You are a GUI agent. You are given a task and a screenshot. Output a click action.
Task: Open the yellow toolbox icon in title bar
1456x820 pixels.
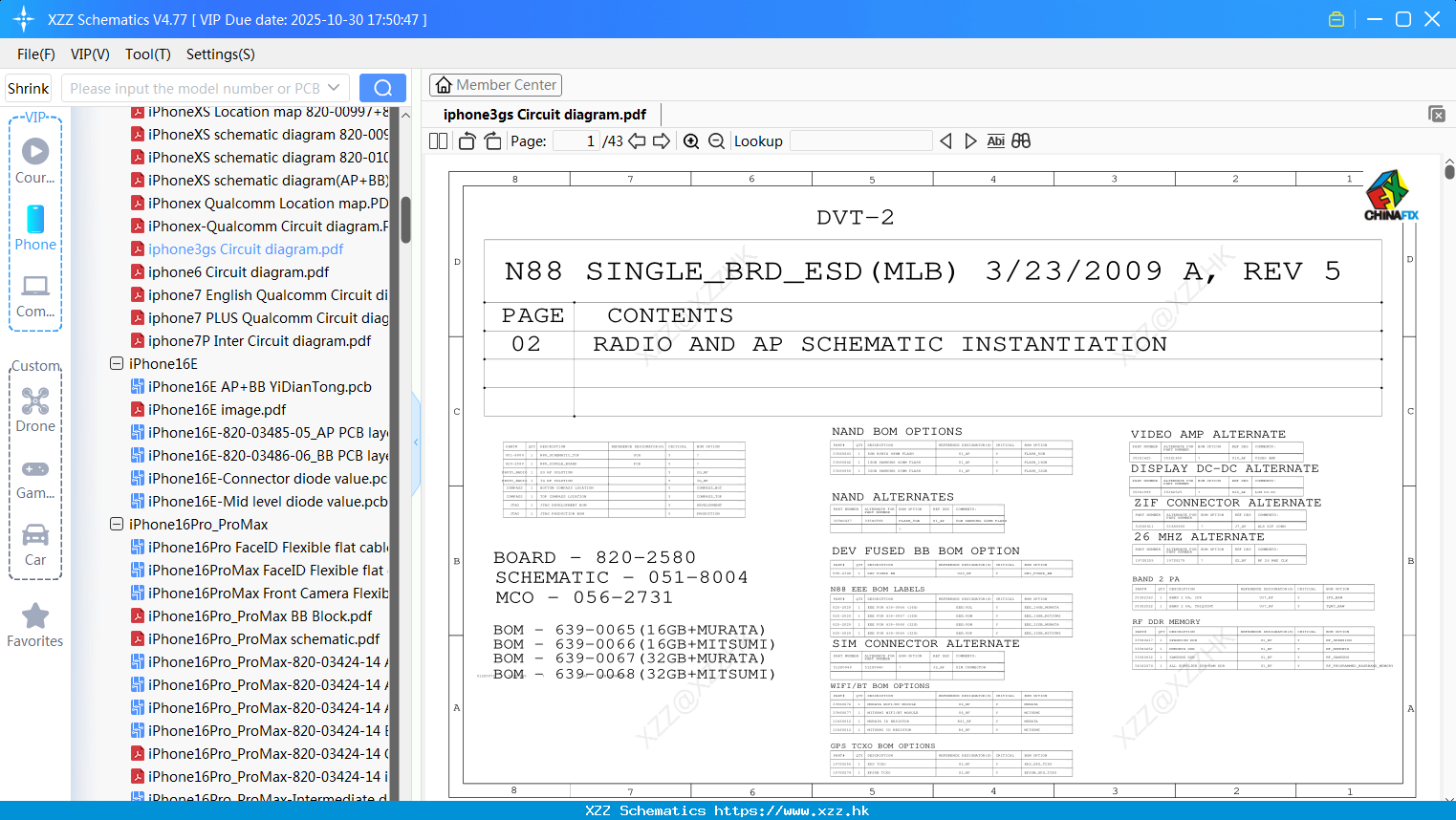point(1336,19)
